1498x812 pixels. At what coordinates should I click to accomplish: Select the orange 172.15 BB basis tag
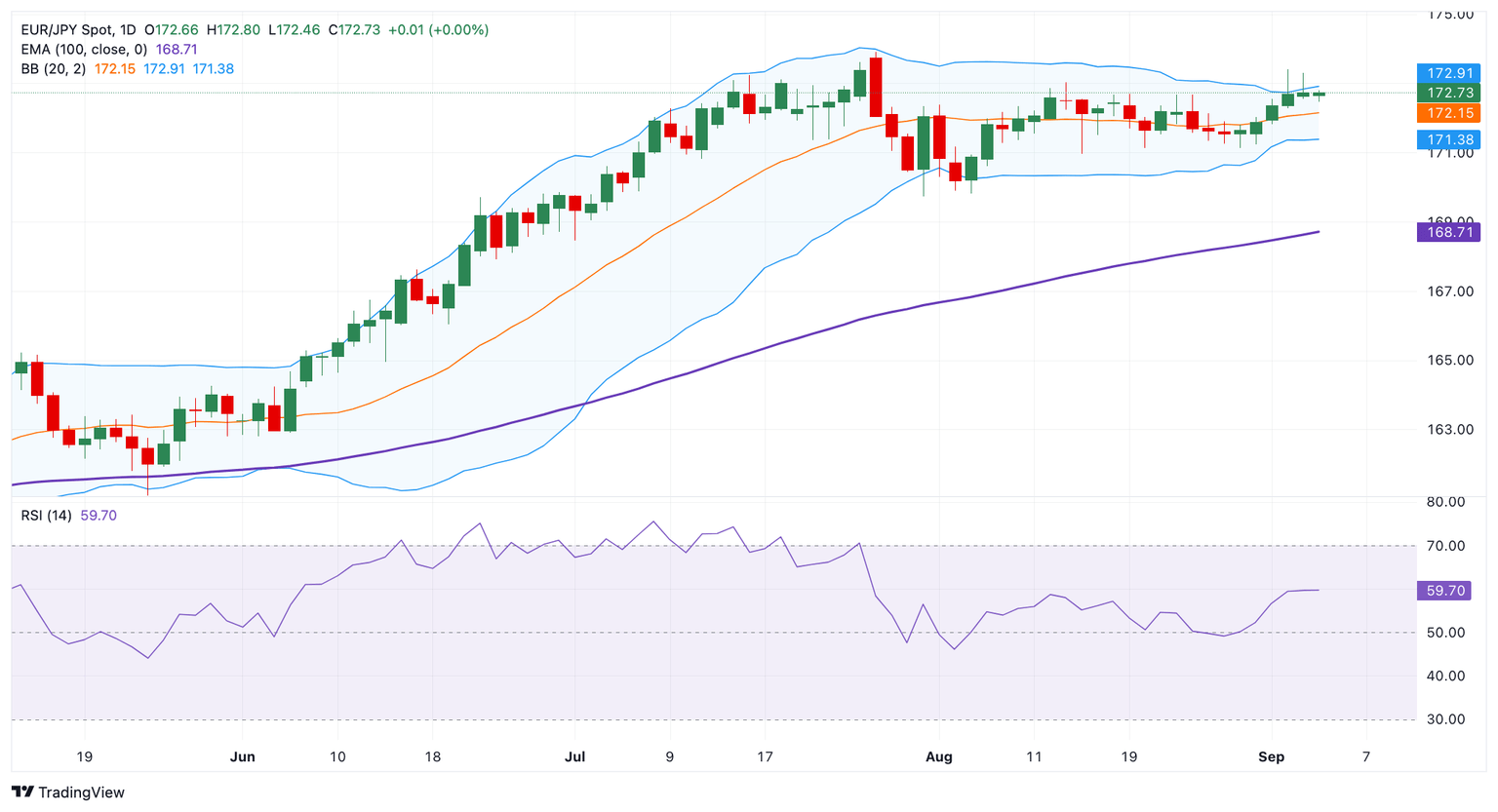(x=1449, y=113)
